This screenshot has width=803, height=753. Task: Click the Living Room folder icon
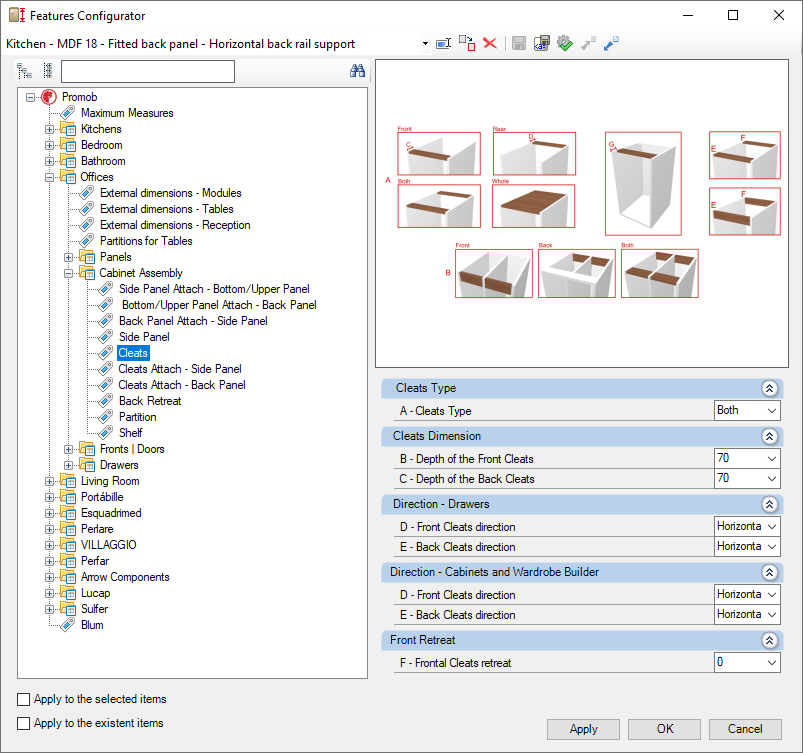(x=68, y=480)
